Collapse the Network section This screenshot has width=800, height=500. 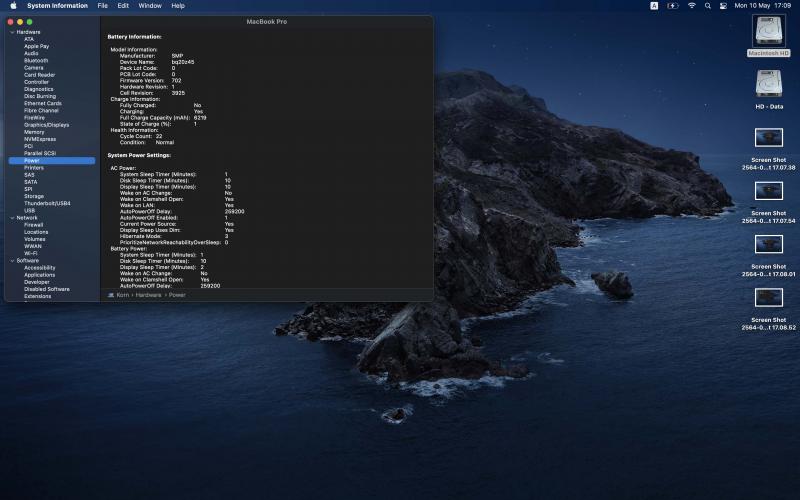[x=12, y=218]
